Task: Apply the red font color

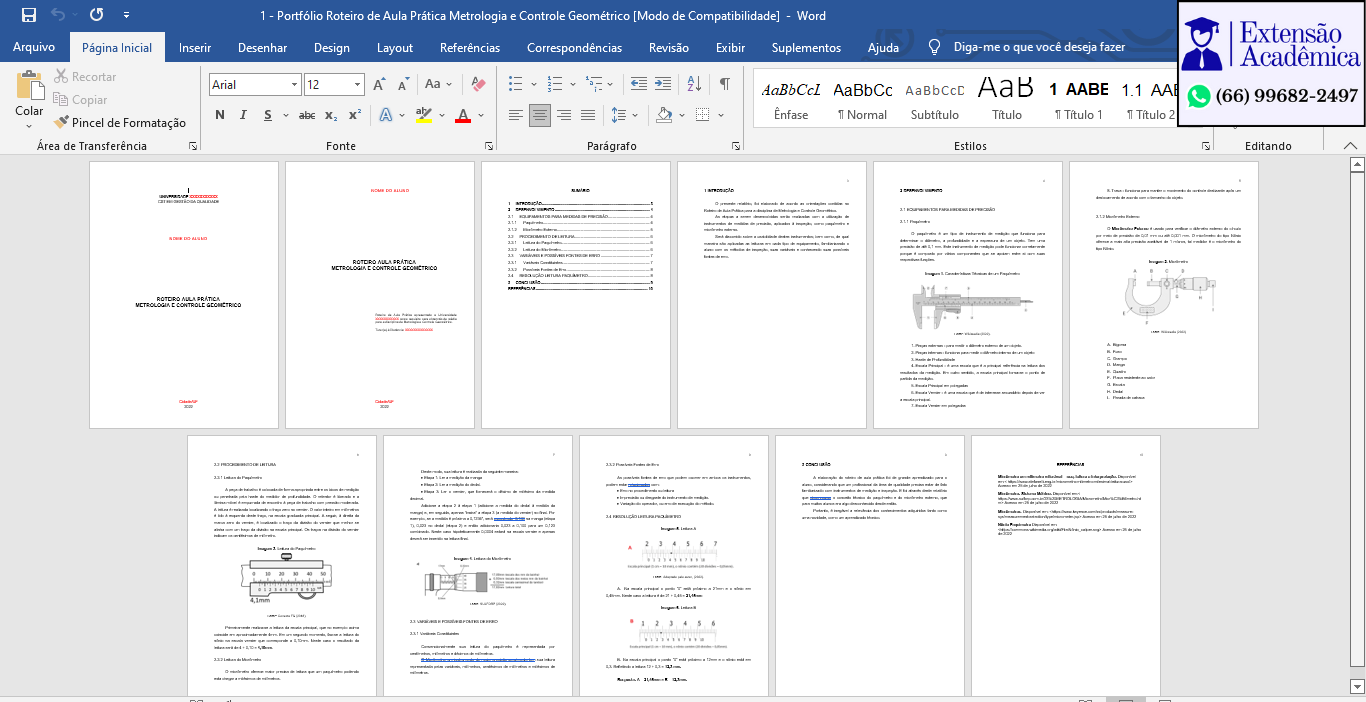Action: pyautogui.click(x=462, y=115)
